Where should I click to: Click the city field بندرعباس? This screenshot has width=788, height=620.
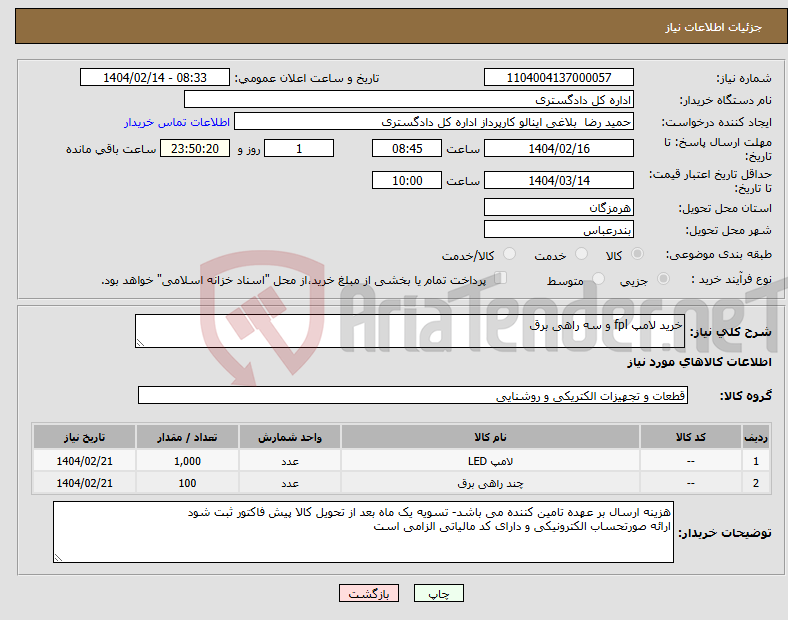(x=558, y=230)
